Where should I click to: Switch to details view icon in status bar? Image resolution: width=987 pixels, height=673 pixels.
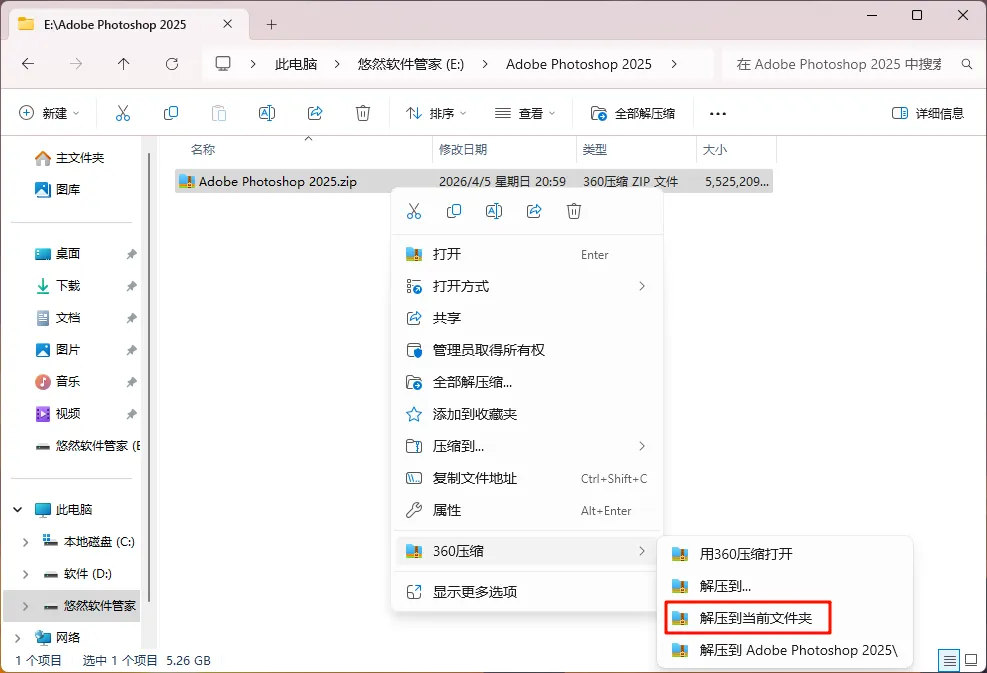coord(949,660)
